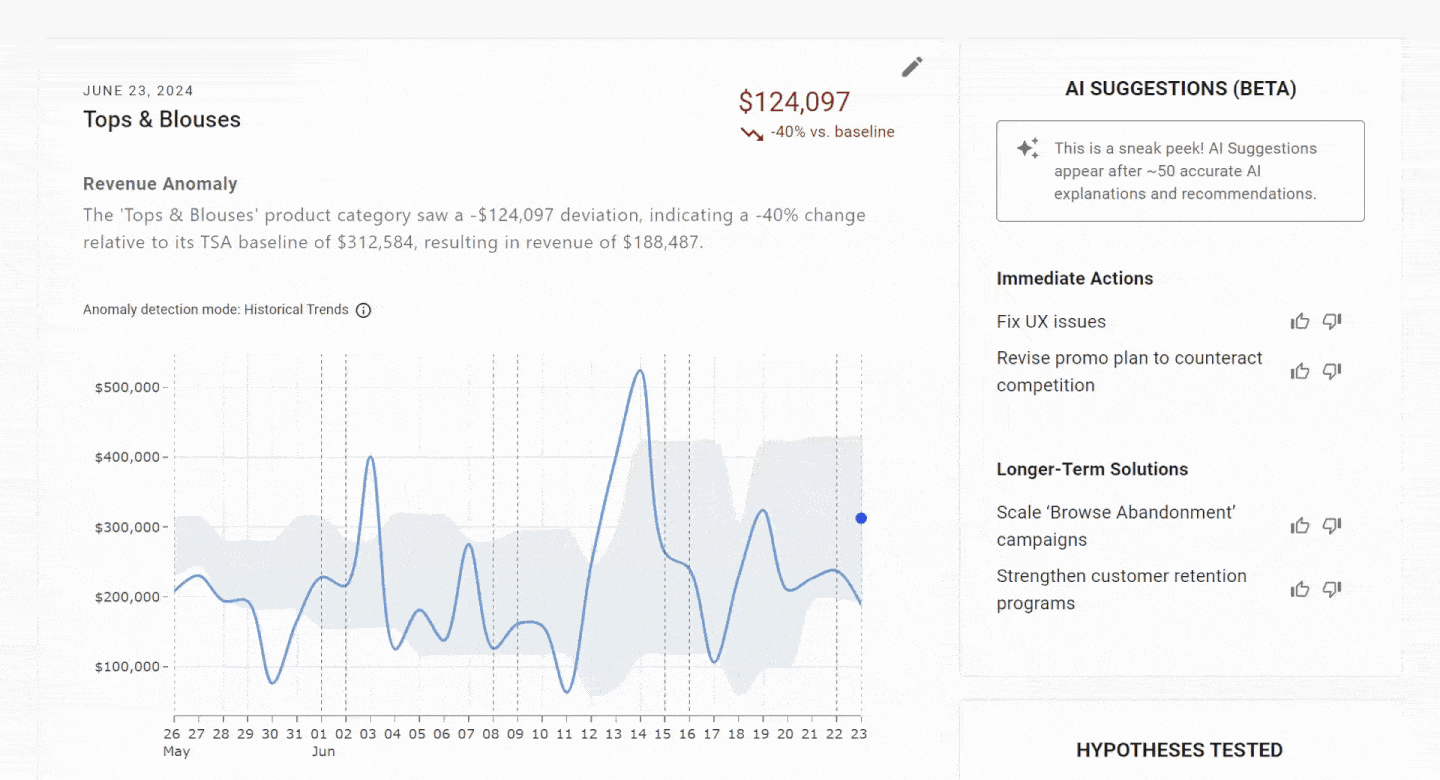Click the 'AI Suggestions (Beta)' heading
The height and width of the screenshot is (780, 1440).
pyautogui.click(x=1180, y=89)
